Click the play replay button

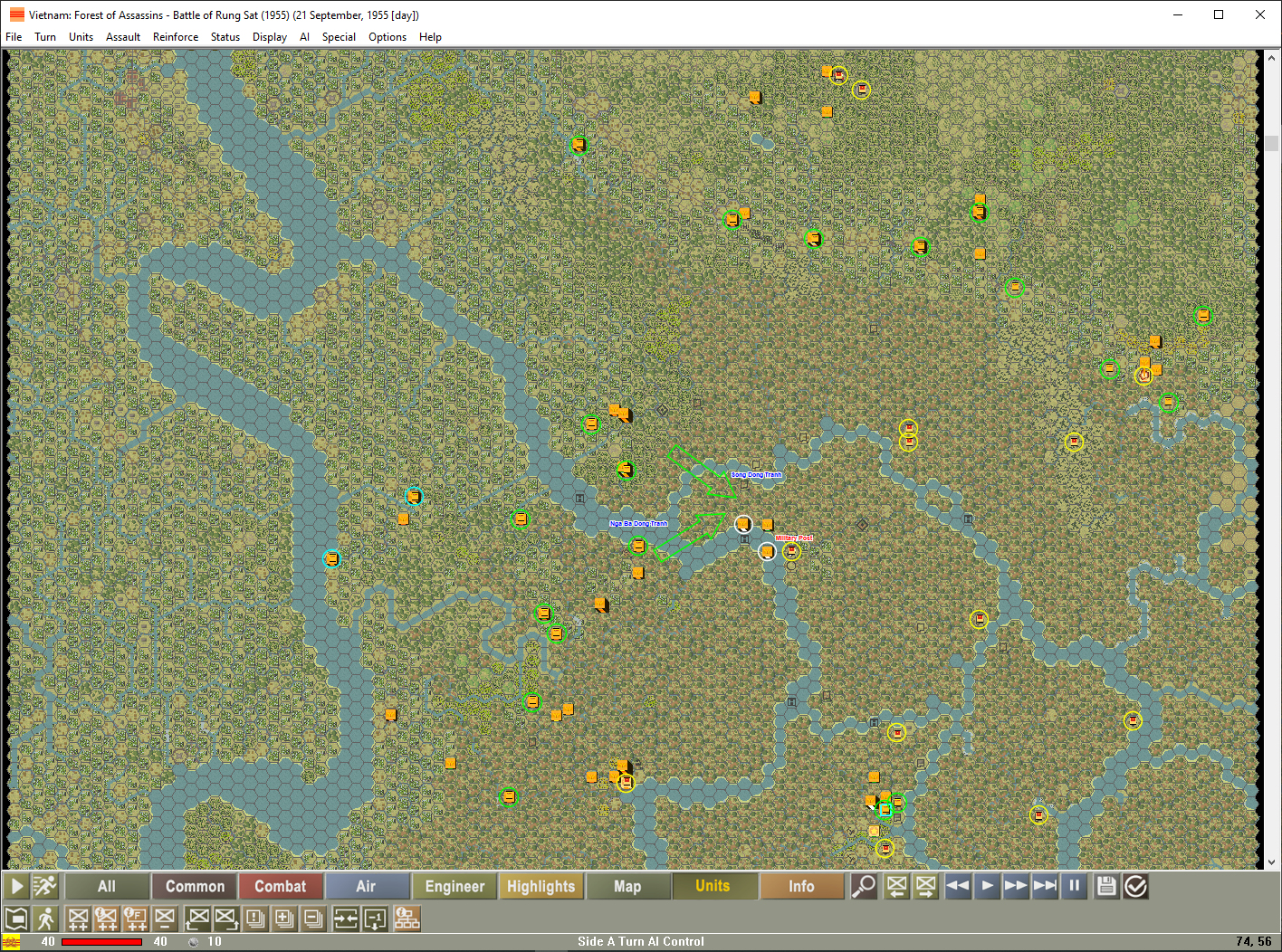(x=987, y=886)
